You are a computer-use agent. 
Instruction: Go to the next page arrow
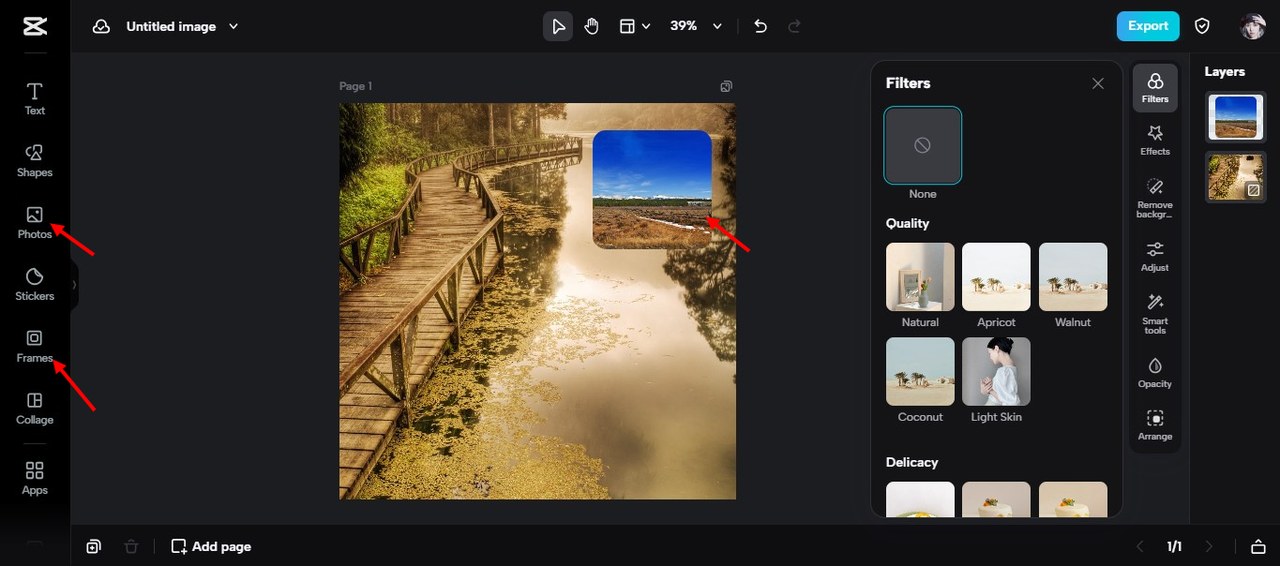(x=1209, y=546)
